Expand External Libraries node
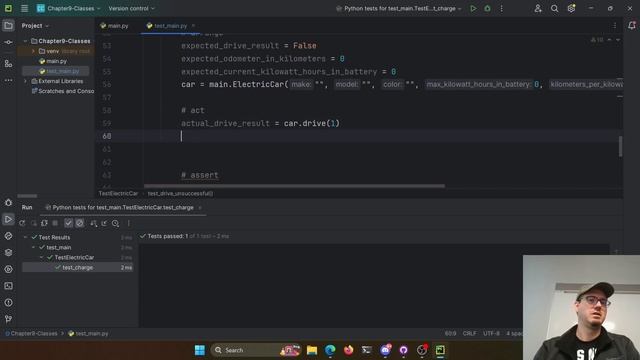This screenshot has width=640, height=360. coord(25,81)
